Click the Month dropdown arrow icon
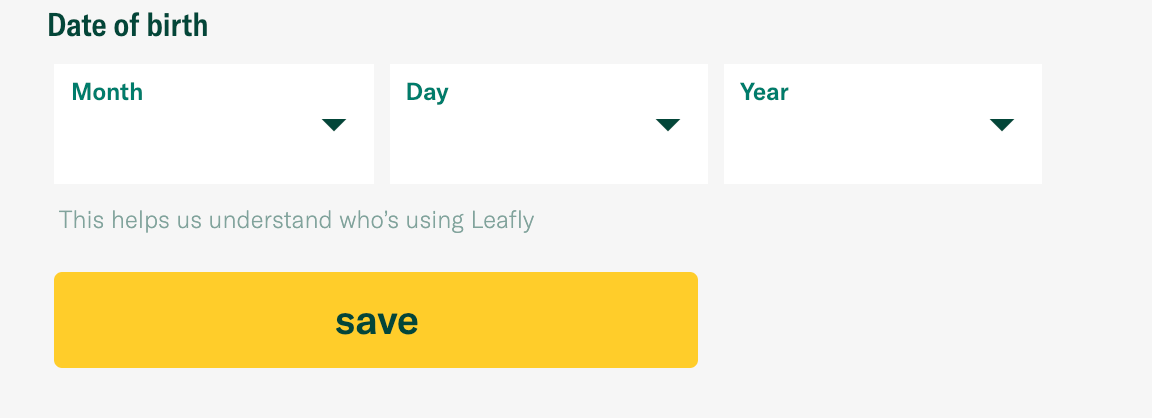Image resolution: width=1152 pixels, height=418 pixels. tap(334, 125)
